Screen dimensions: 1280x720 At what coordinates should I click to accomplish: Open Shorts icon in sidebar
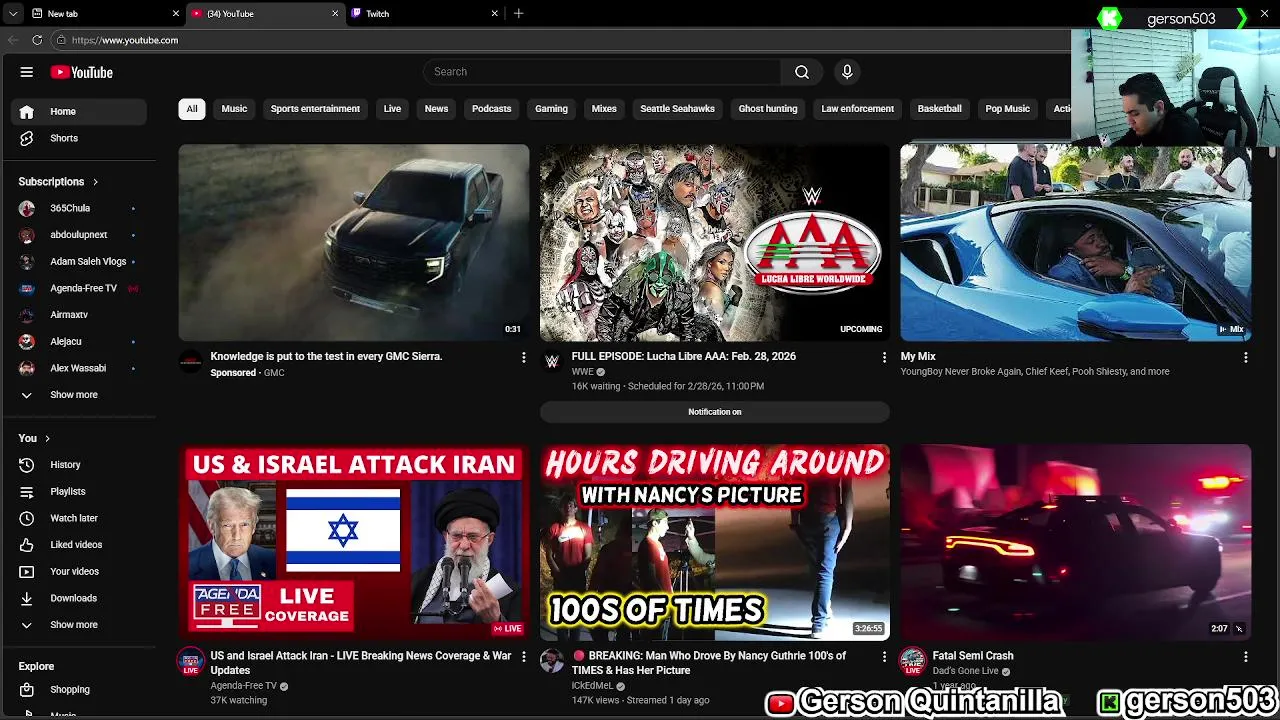coord(27,138)
